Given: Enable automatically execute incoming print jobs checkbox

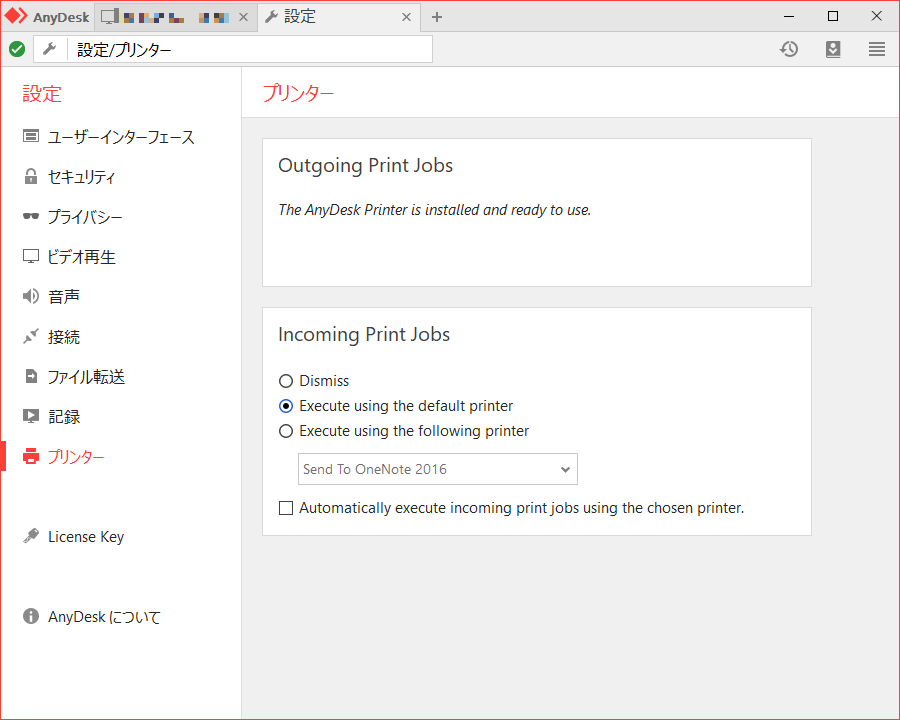Looking at the screenshot, I should tap(286, 508).
